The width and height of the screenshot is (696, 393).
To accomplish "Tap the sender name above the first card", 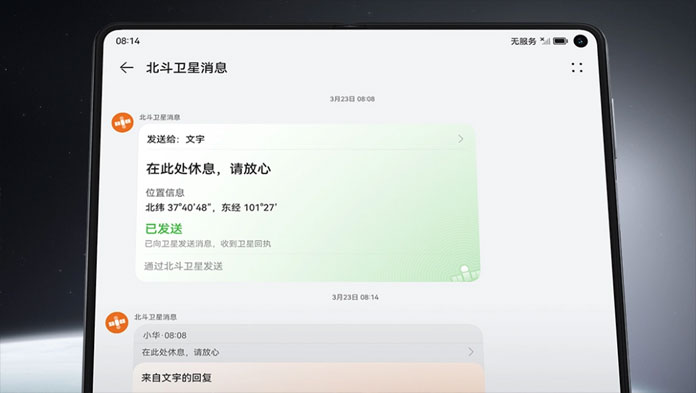I will point(160,117).
